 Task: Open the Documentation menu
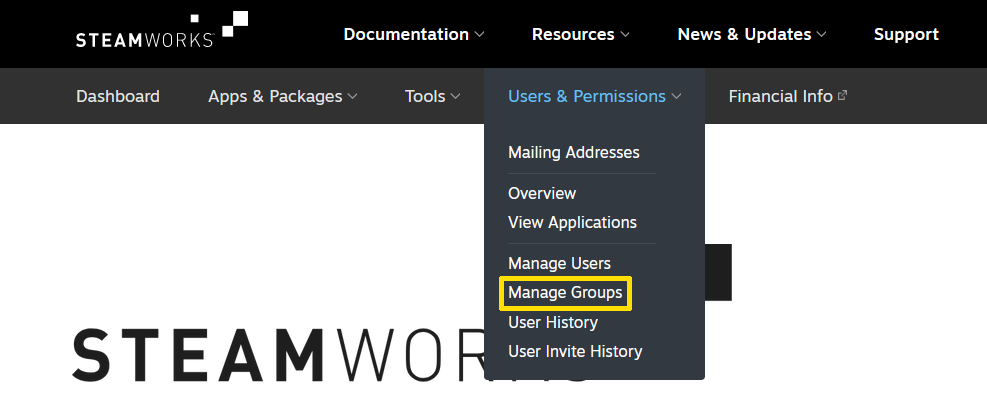point(406,34)
